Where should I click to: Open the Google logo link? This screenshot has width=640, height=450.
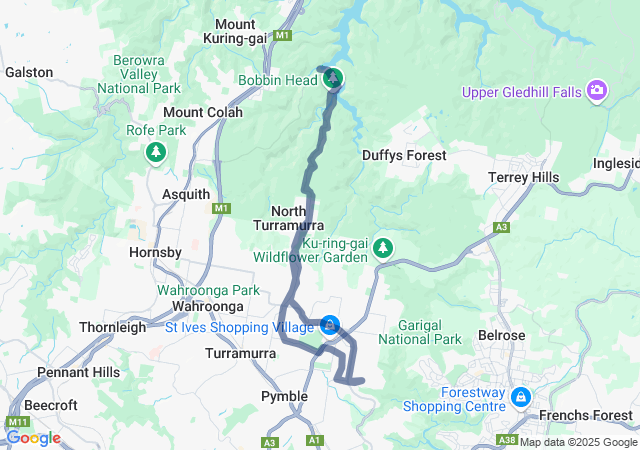point(34,438)
